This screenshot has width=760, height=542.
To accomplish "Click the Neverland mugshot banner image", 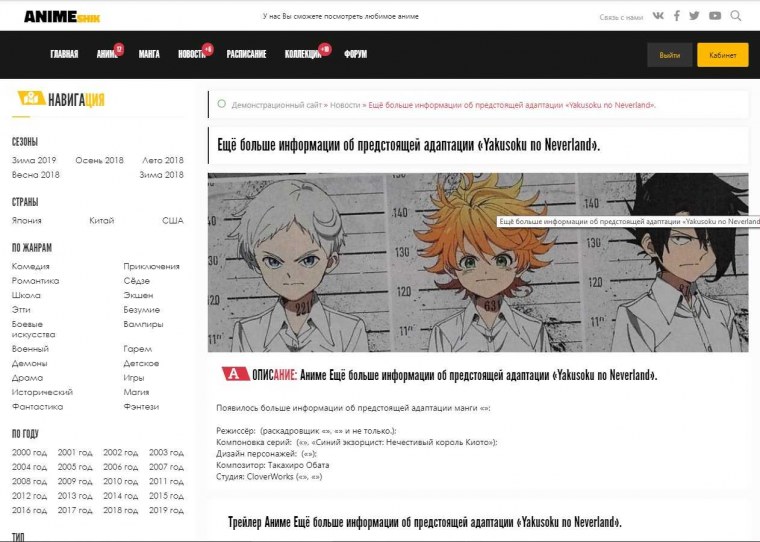I will pos(477,262).
